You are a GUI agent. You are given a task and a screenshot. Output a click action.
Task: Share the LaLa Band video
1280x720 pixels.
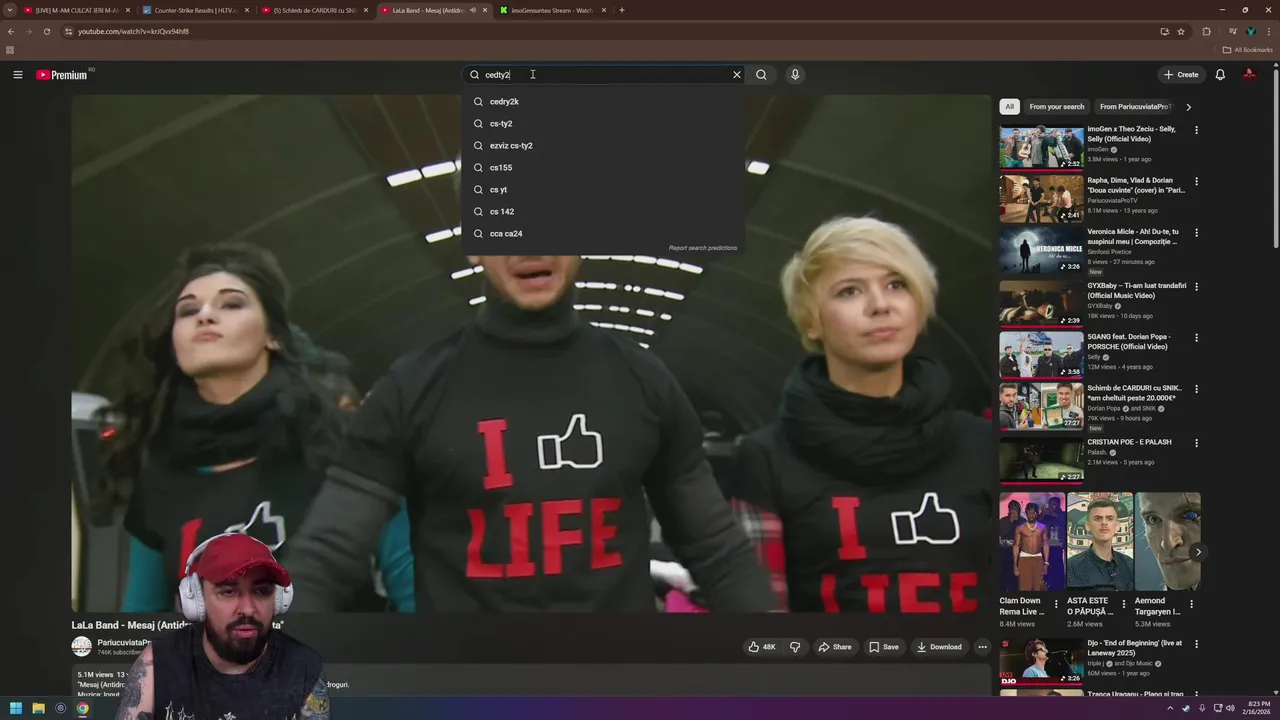coord(835,647)
